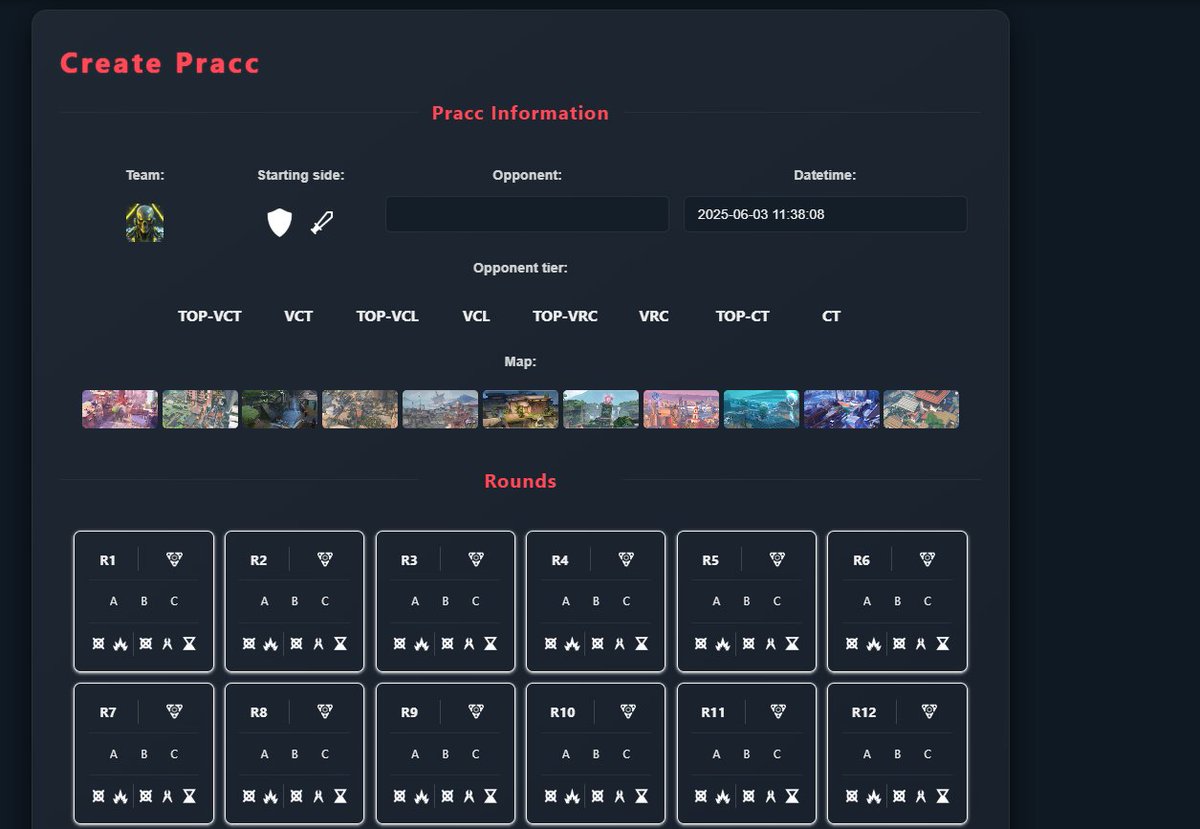Click the R1 round label
Viewport: 1200px width, 829px height.
108,560
